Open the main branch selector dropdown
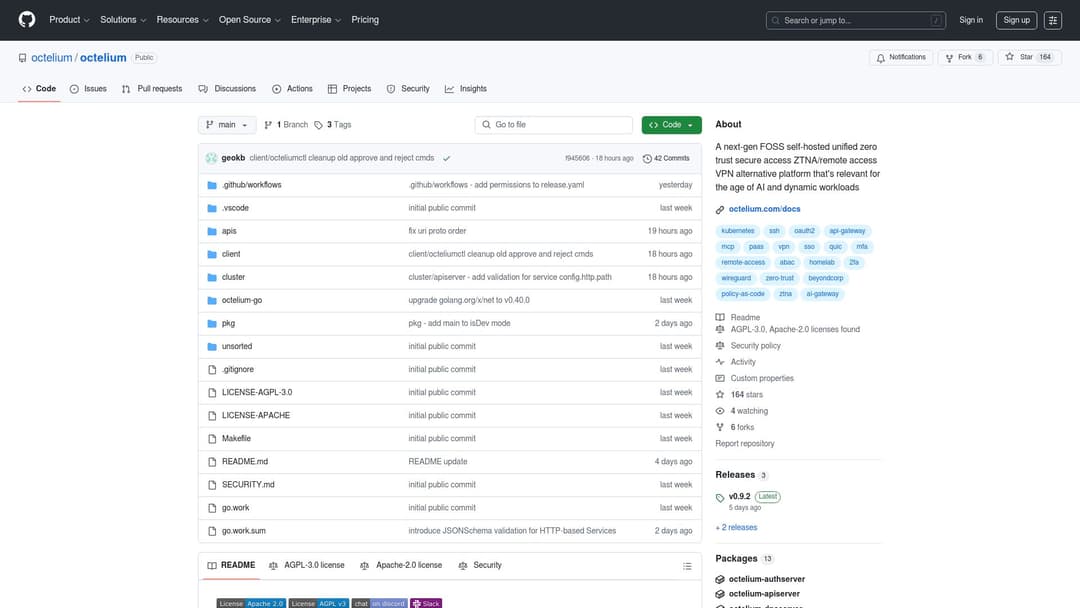 click(227, 125)
